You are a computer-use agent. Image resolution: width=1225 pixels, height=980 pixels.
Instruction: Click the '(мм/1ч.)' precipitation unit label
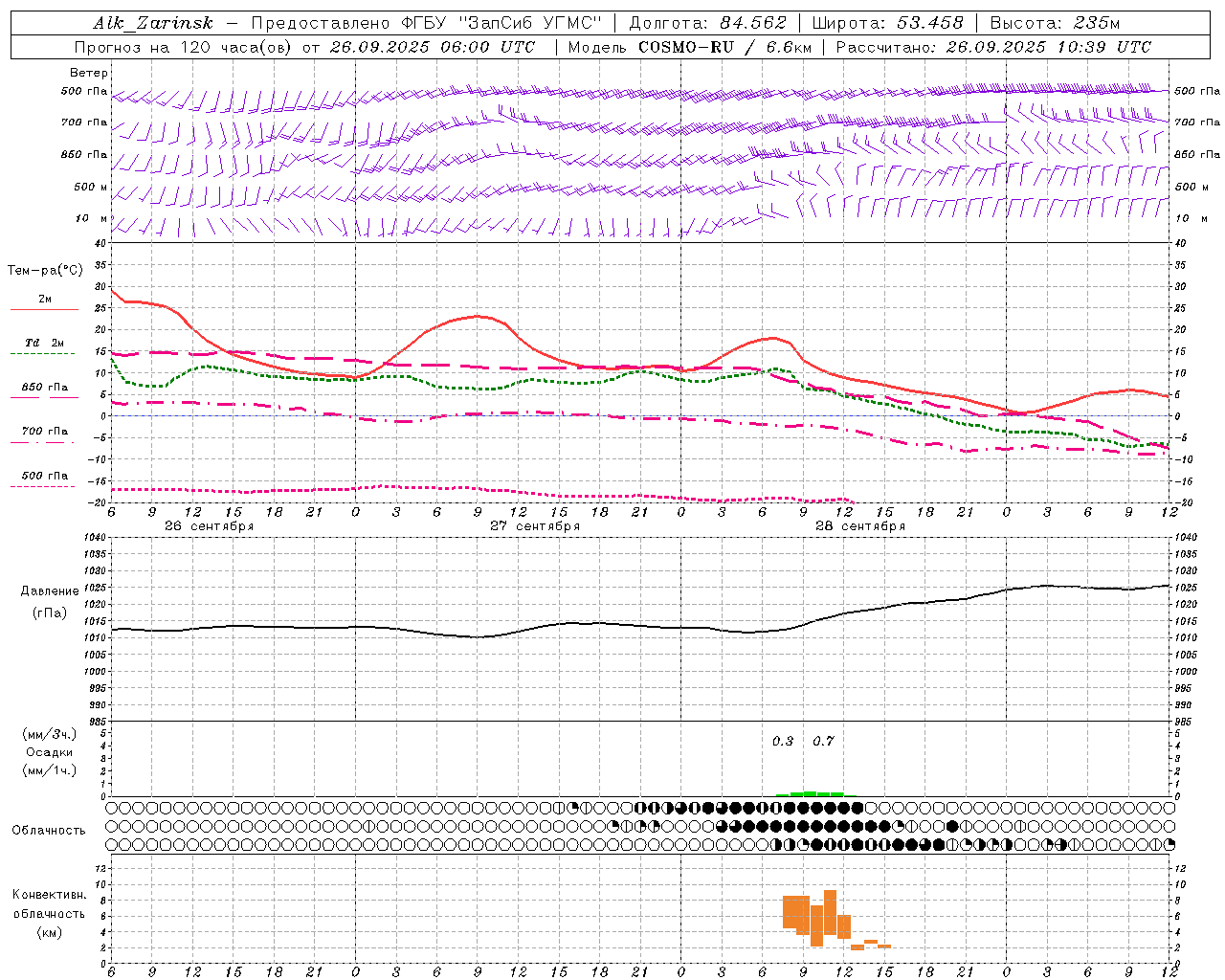50,770
